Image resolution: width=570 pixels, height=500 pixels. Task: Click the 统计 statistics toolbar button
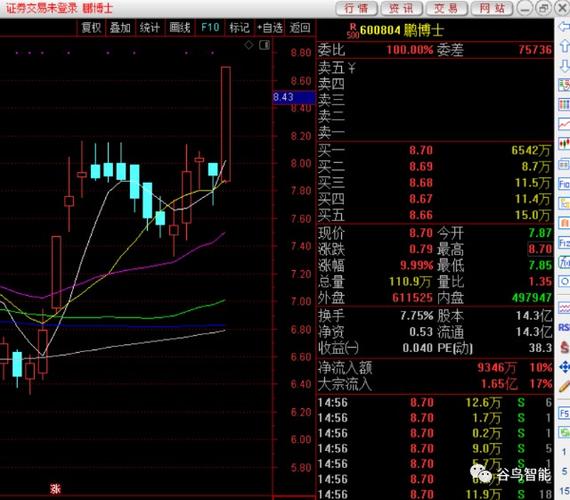point(150,28)
